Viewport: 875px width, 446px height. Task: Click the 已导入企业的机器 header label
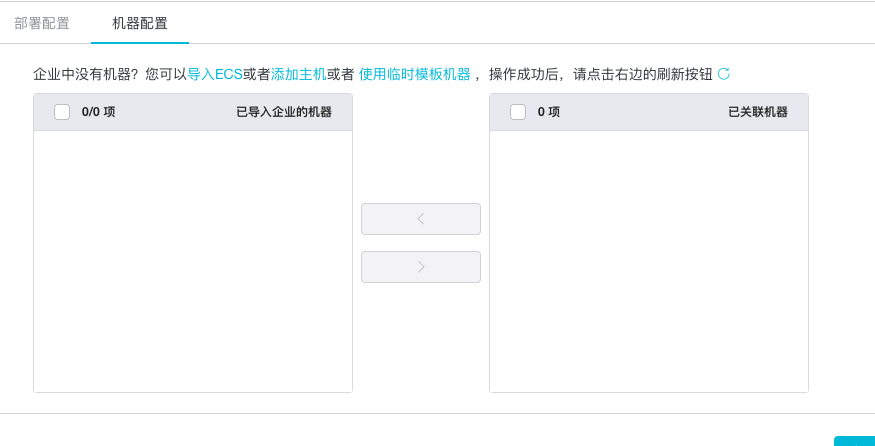tap(284, 112)
